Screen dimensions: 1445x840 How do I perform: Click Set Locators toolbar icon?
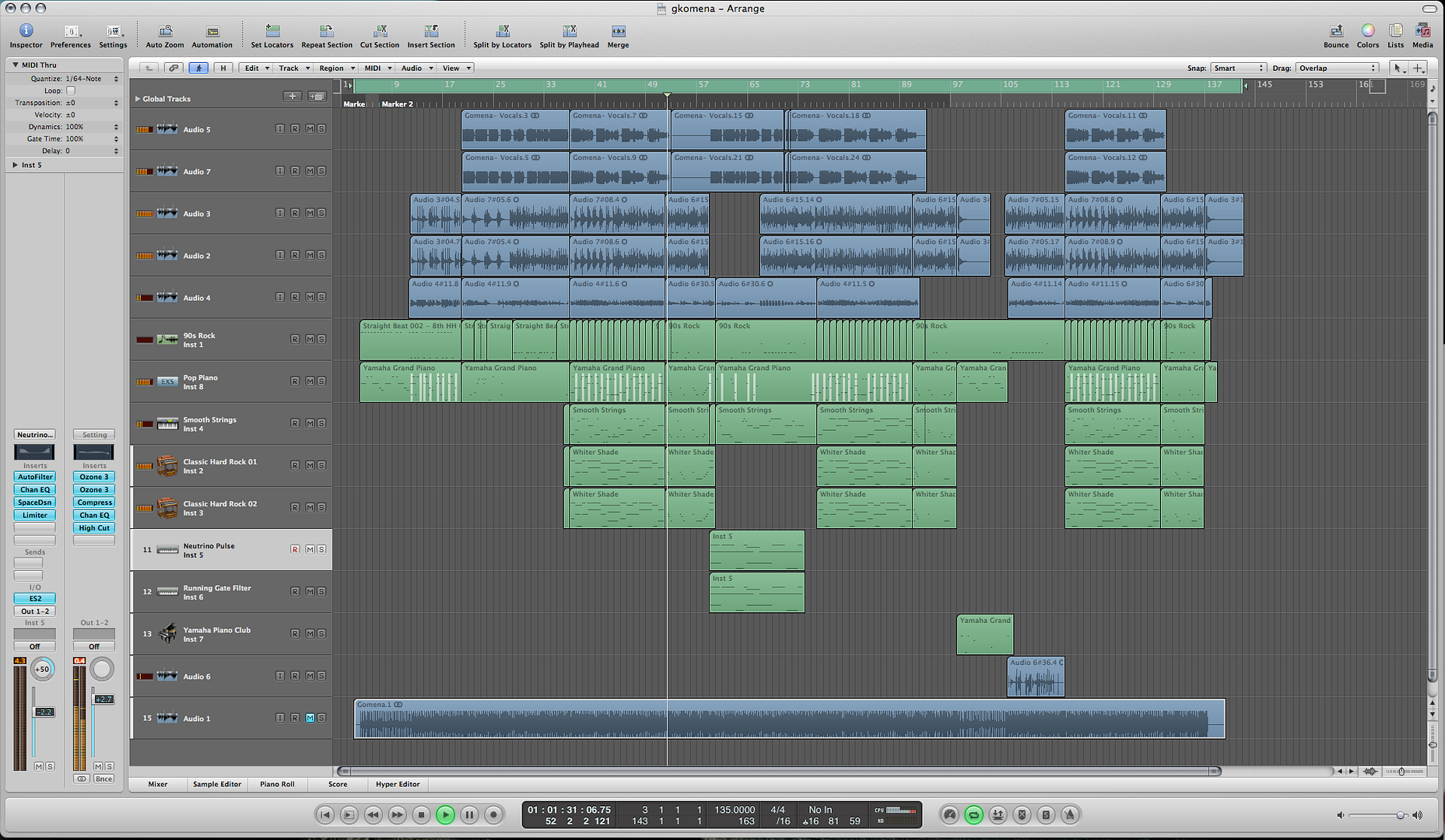(x=272, y=31)
